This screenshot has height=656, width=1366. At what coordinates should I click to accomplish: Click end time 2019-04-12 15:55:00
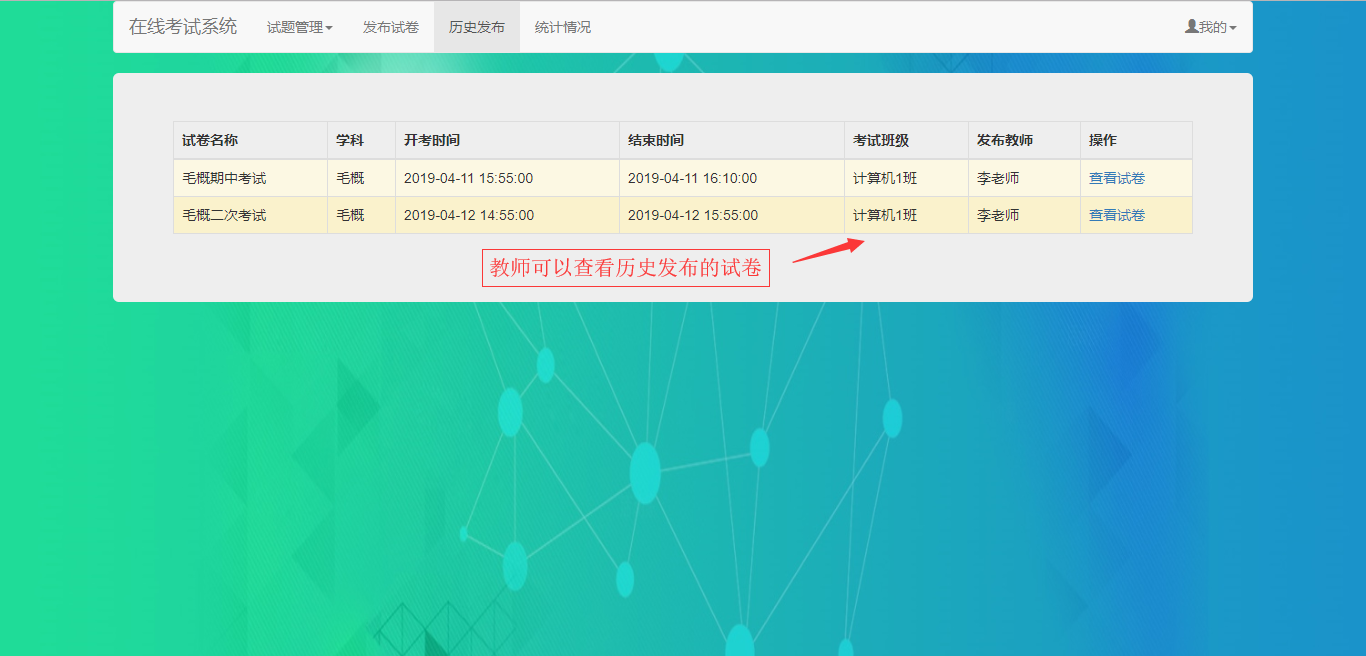pos(692,215)
